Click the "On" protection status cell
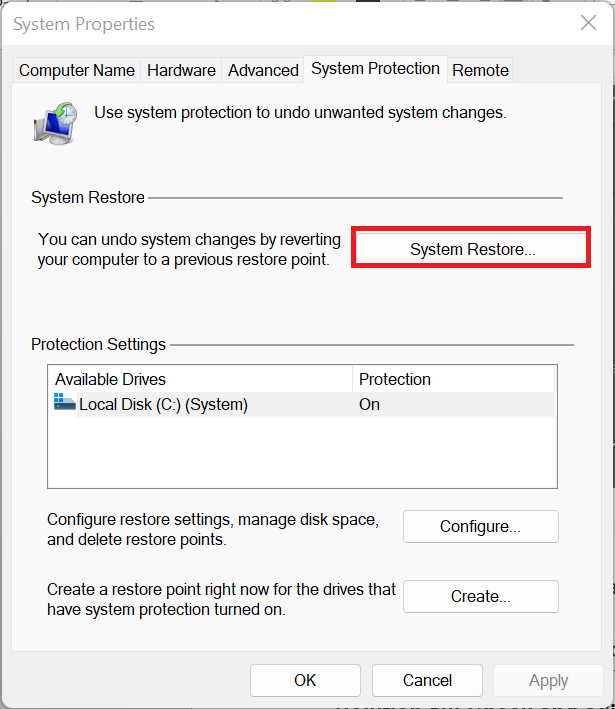The width and height of the screenshot is (615, 709). point(370,404)
